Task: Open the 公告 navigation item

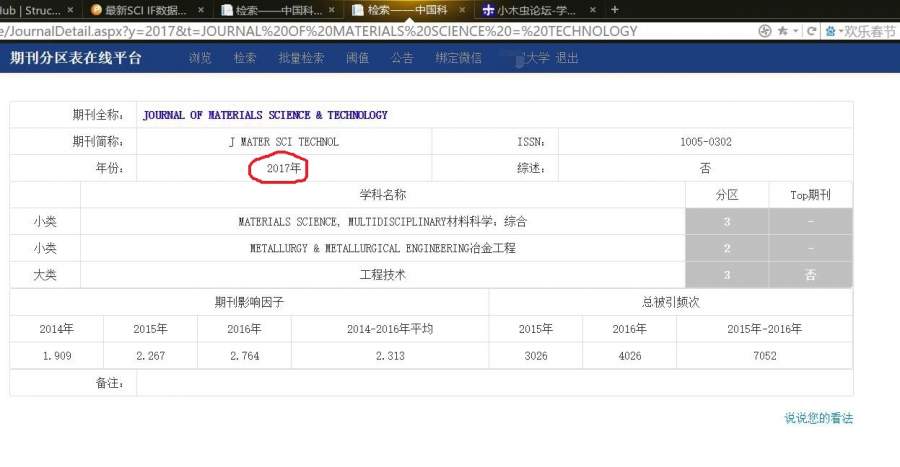Action: [402, 57]
